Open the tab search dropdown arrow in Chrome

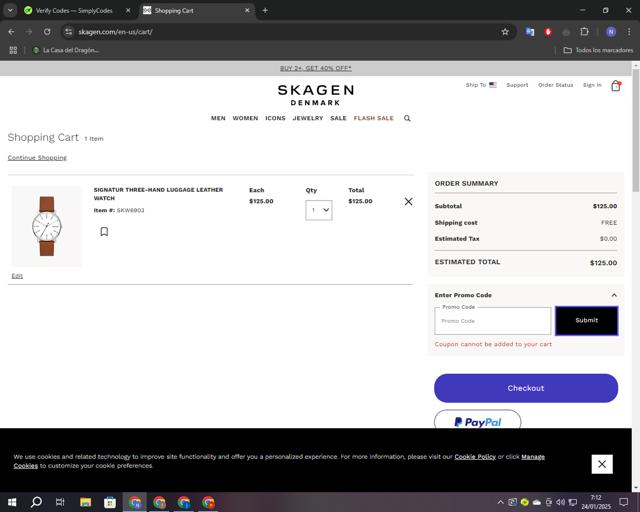10,11
